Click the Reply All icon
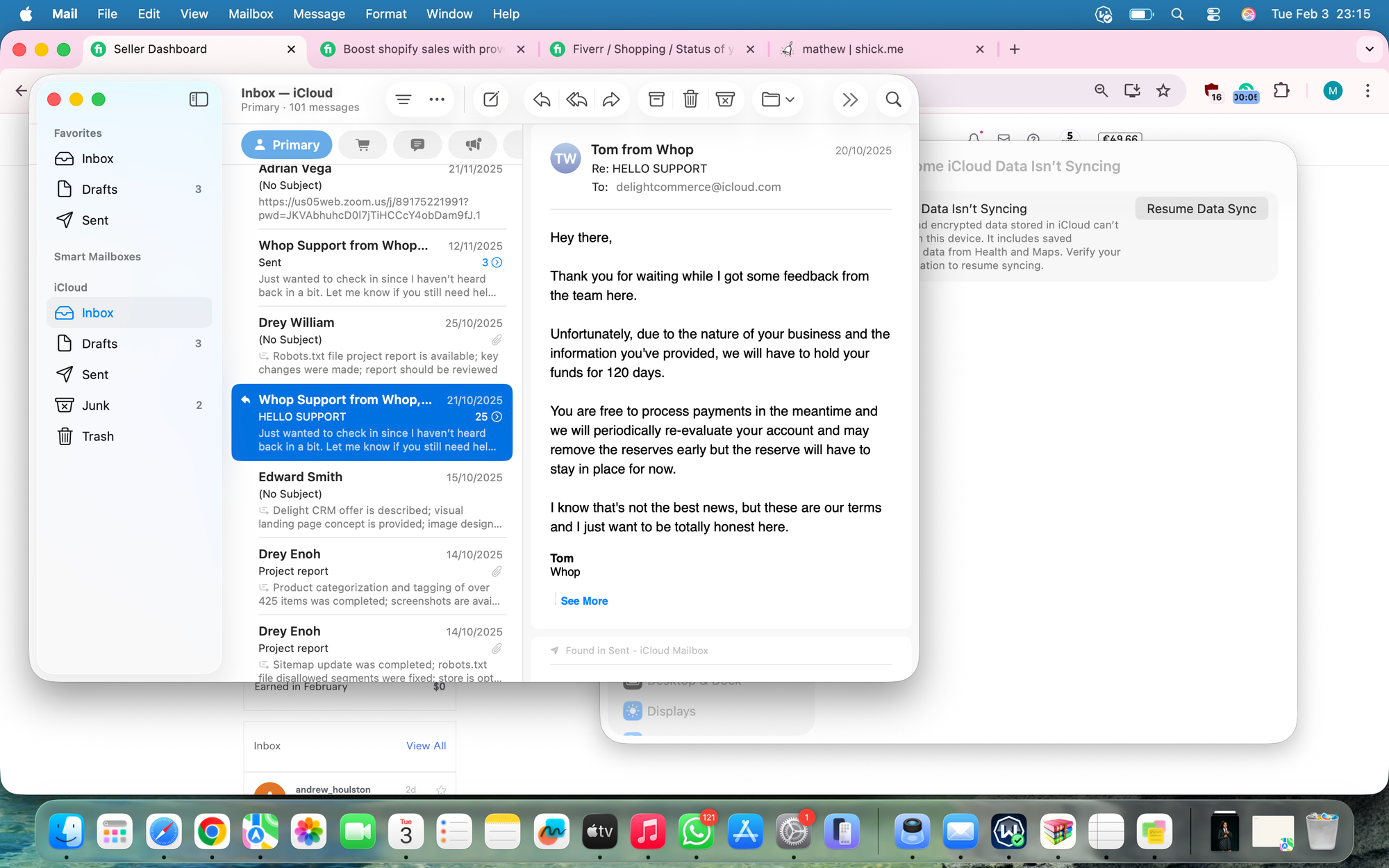 [576, 99]
